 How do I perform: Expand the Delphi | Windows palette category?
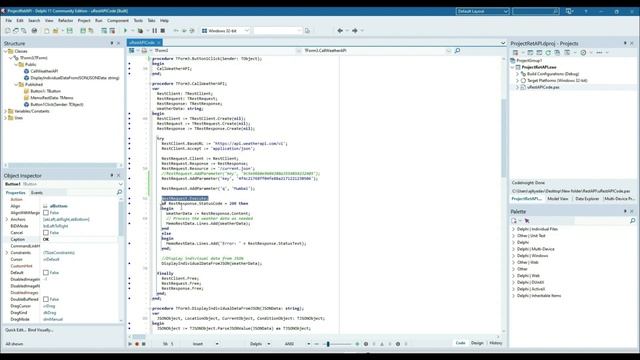[513, 256]
